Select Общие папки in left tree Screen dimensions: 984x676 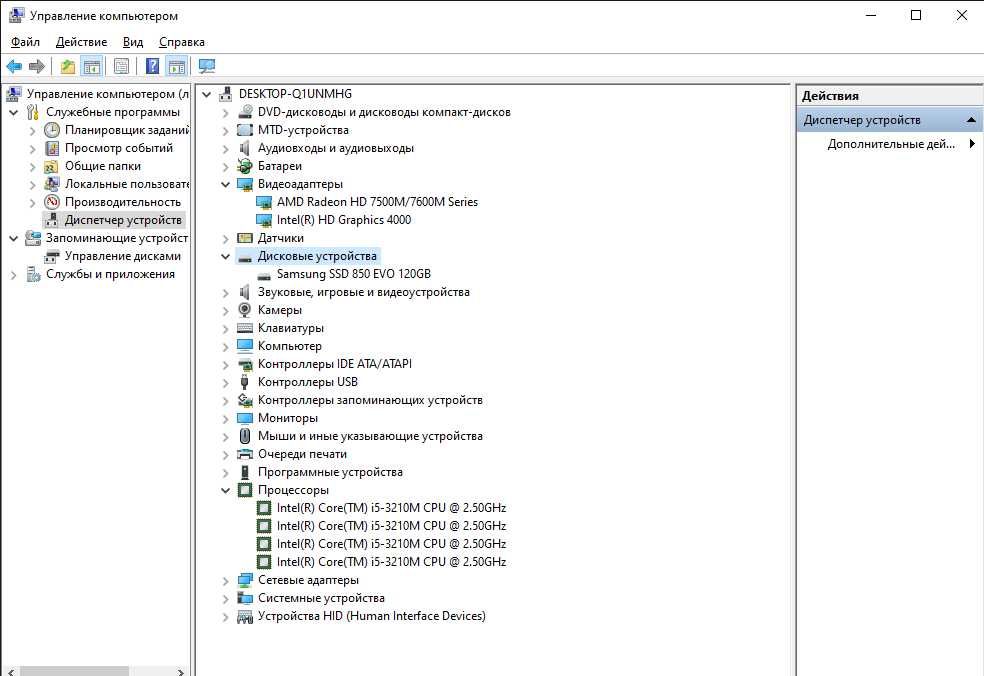pos(103,166)
